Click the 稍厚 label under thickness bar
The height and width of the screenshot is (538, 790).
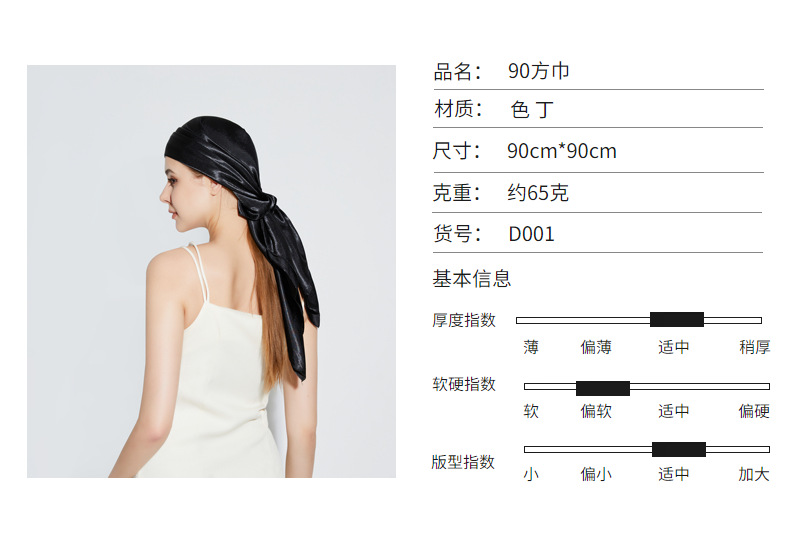[754, 347]
